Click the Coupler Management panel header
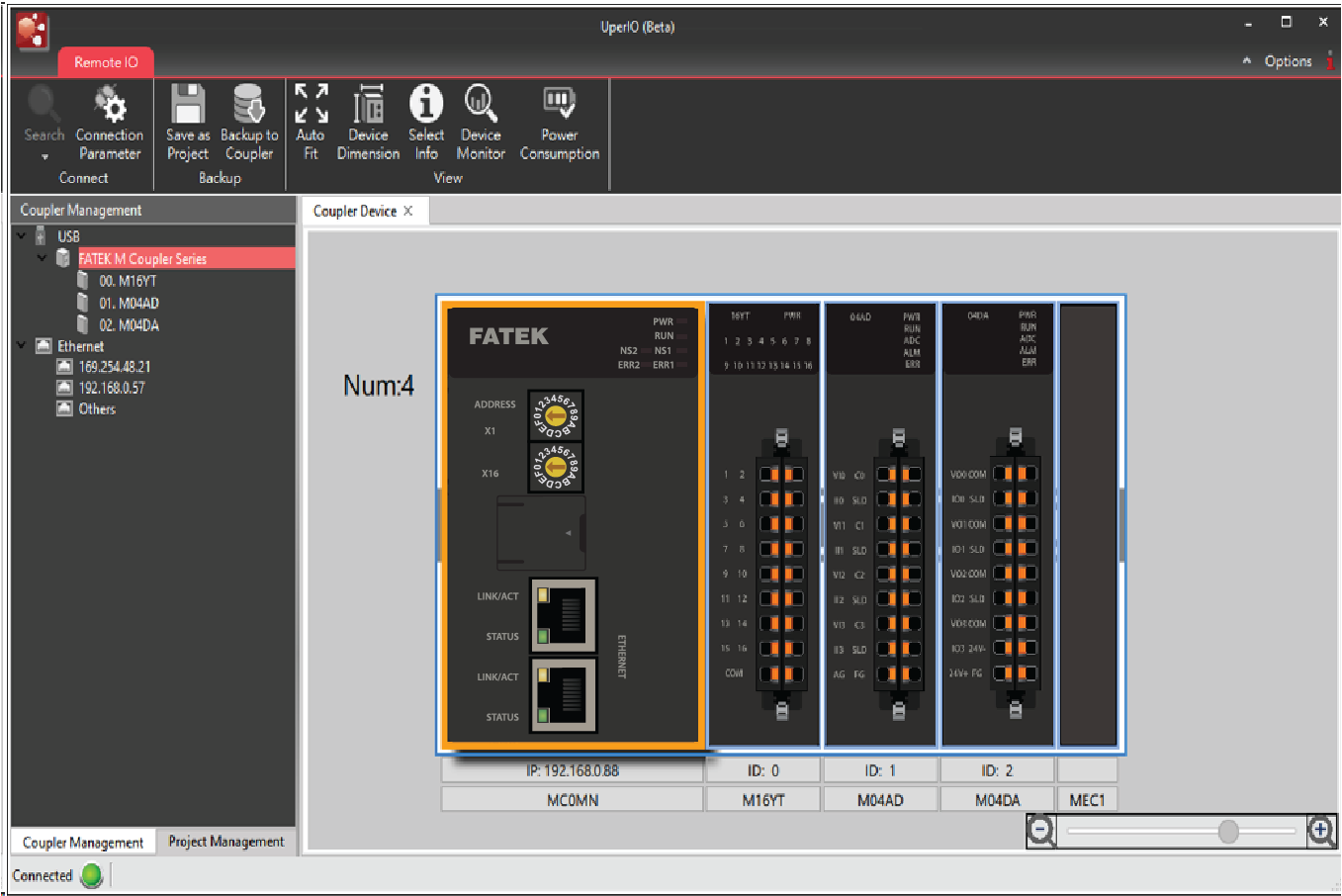Screen dimensions: 1342x896 pyautogui.click(x=153, y=210)
